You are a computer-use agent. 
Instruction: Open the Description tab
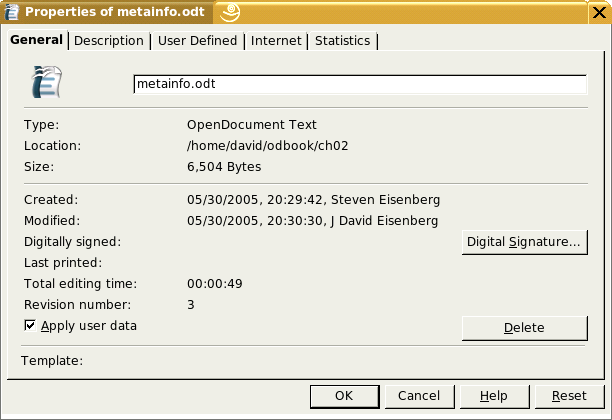coord(109,41)
